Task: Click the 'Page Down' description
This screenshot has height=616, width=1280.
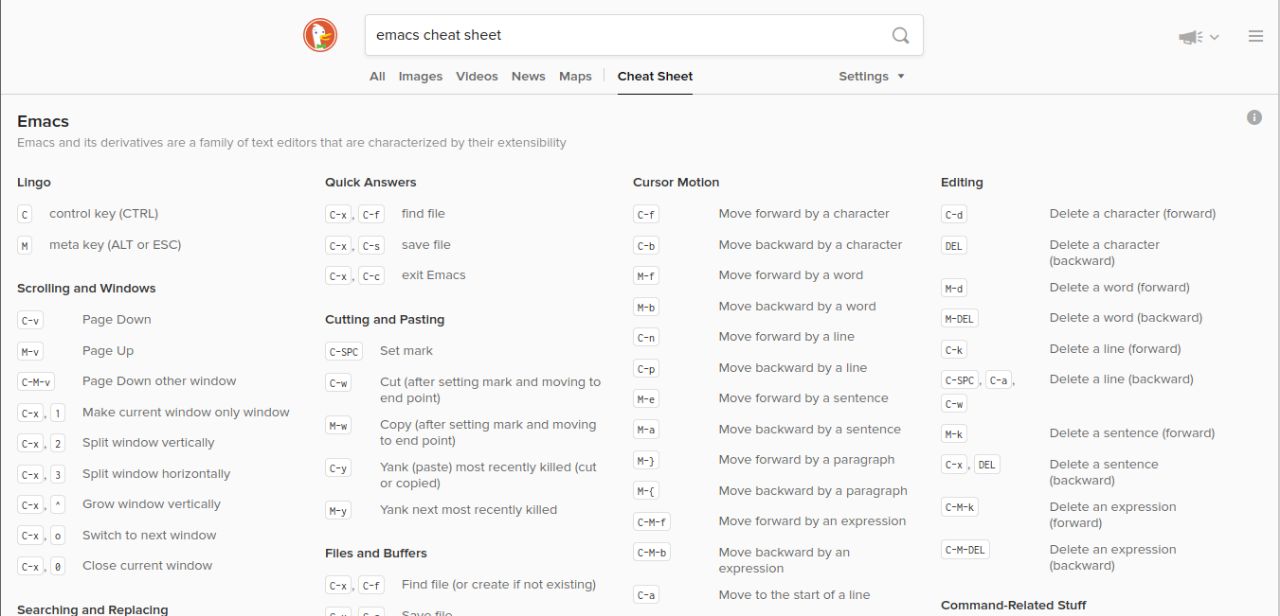Action: (116, 319)
